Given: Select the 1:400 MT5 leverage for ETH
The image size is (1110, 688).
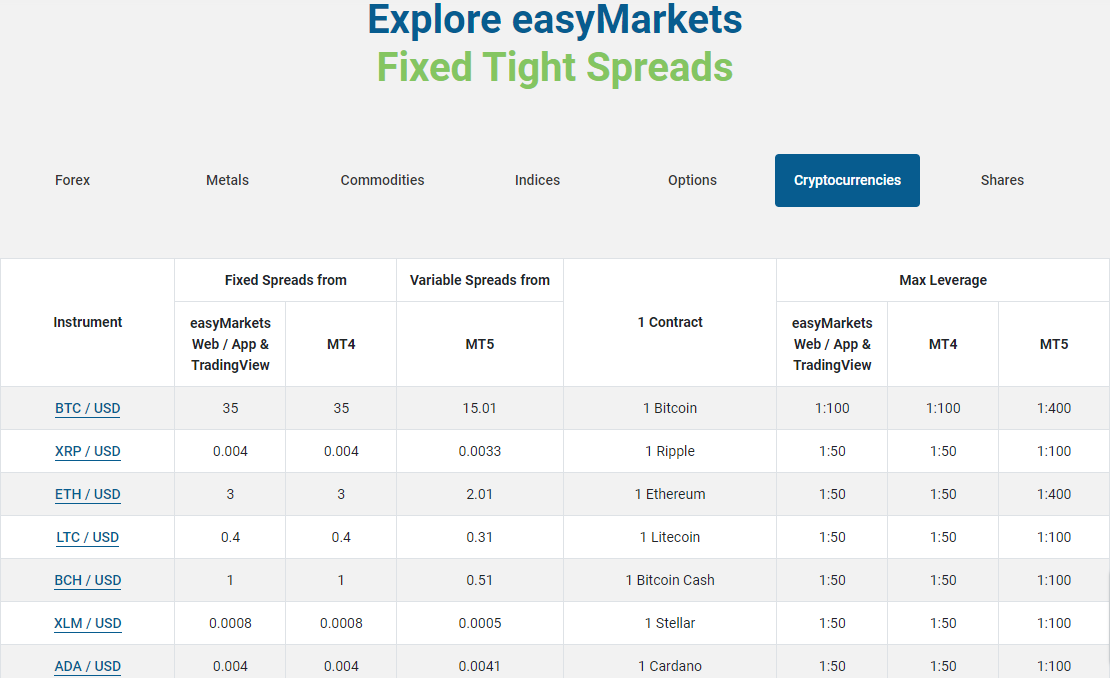Looking at the screenshot, I should coord(1054,495).
